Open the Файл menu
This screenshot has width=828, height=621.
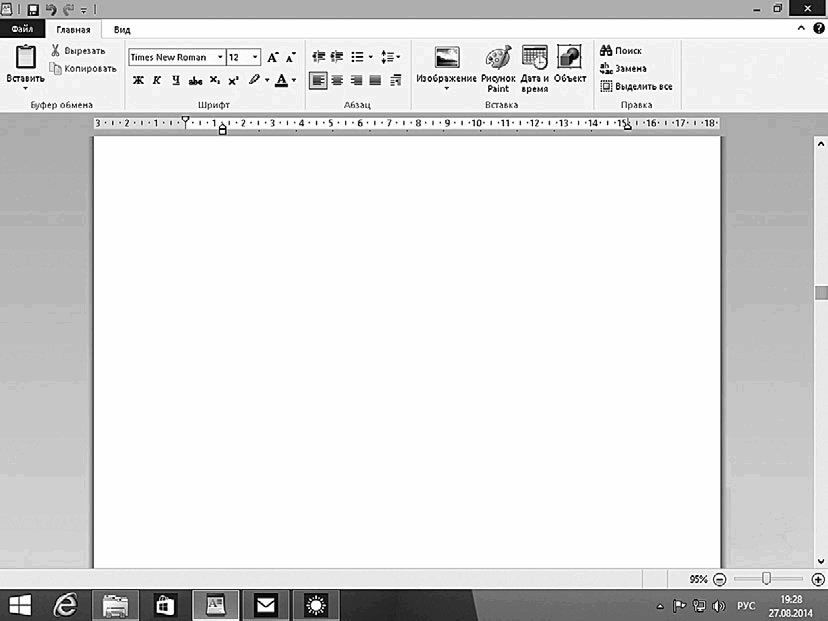pyautogui.click(x=22, y=29)
